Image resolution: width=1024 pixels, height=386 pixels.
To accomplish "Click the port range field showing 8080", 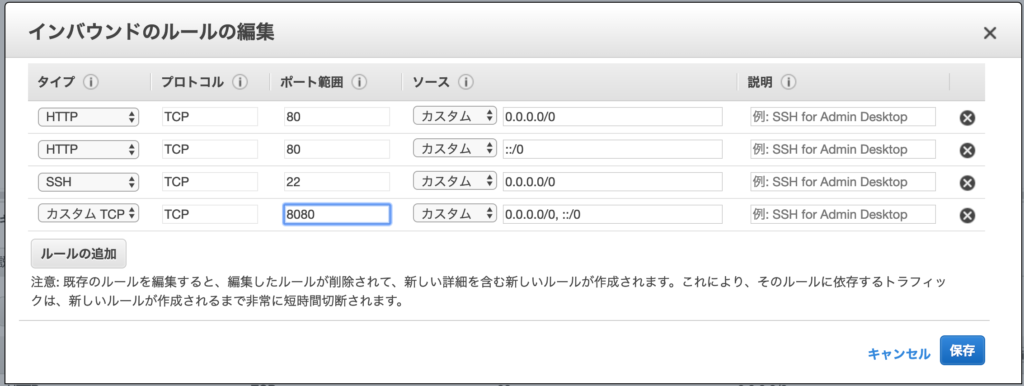I will (x=337, y=214).
